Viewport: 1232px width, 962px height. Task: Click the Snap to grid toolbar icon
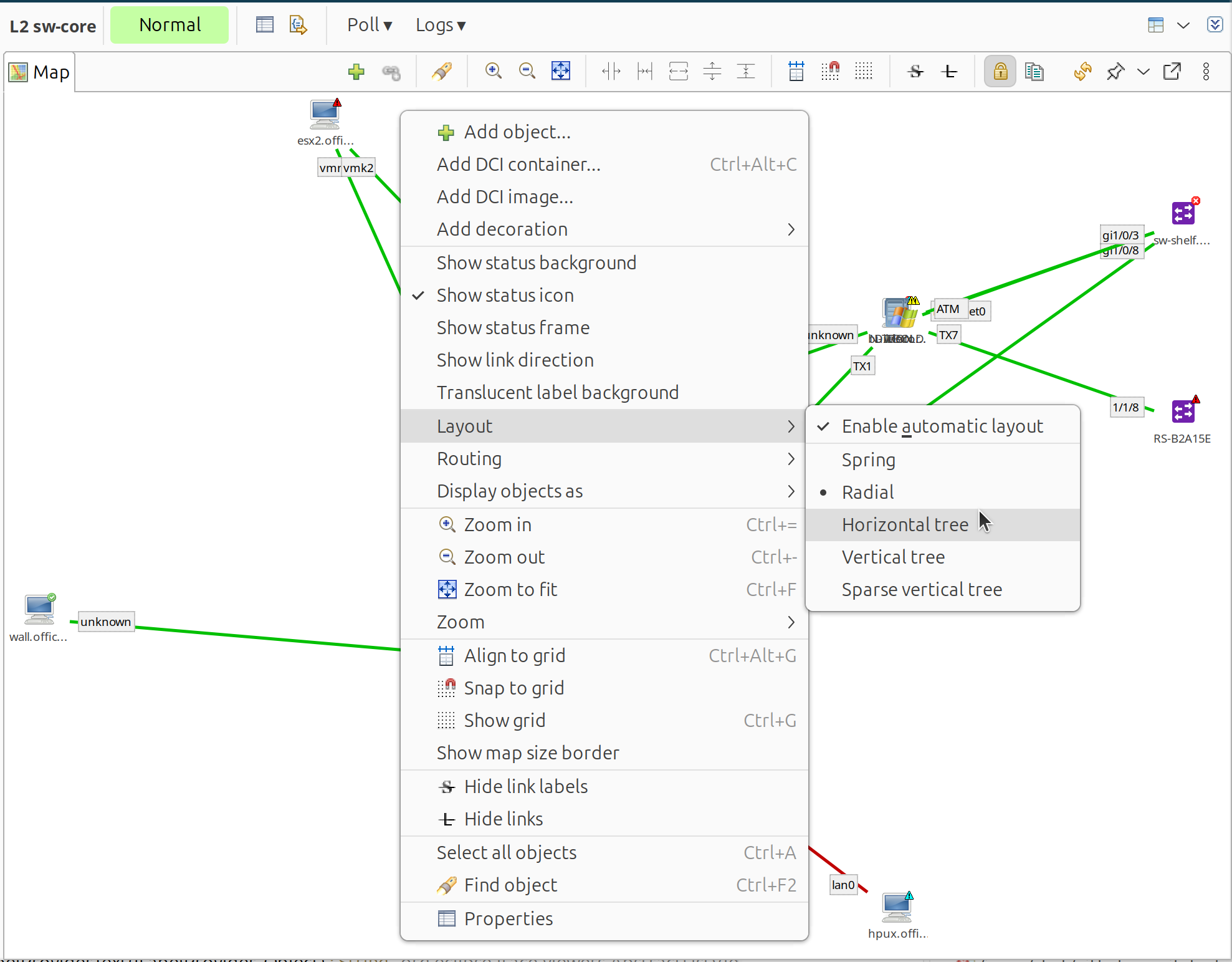830,71
